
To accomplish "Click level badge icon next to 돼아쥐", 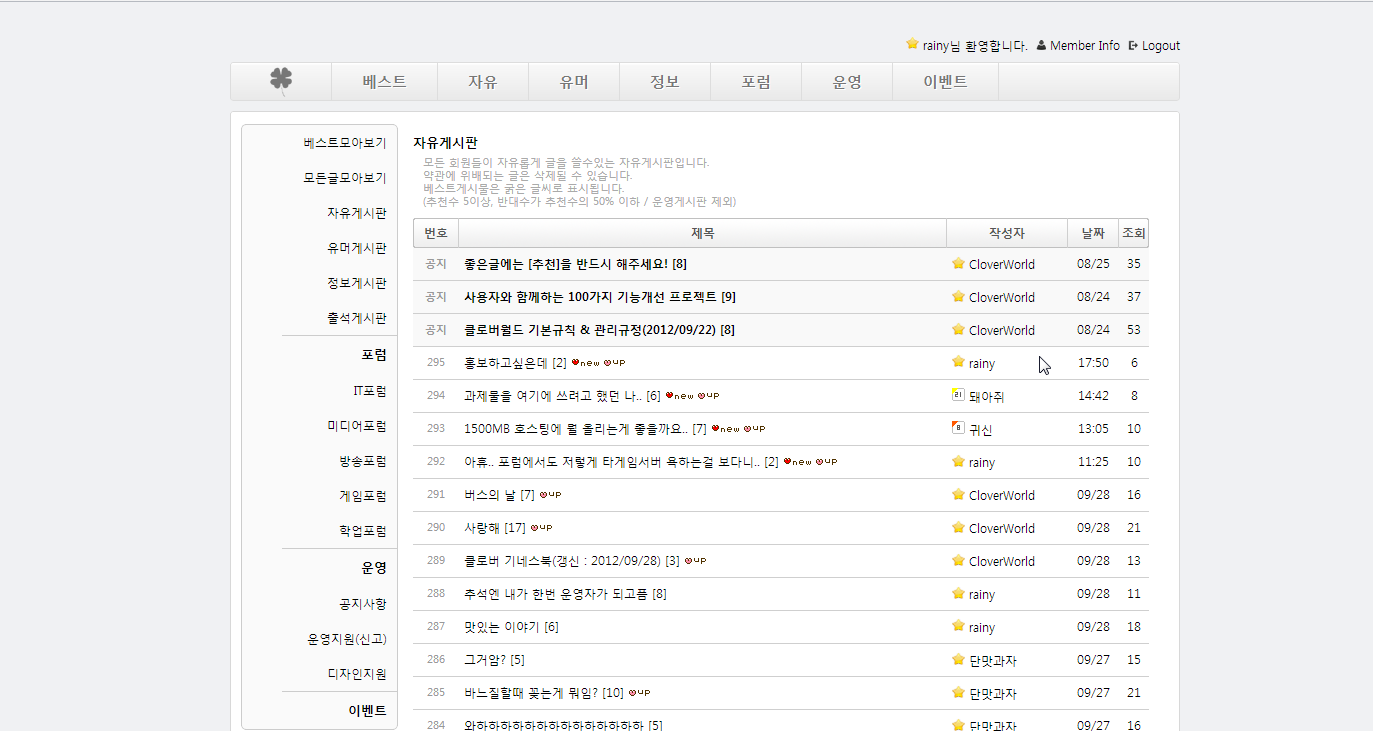I will pyautogui.click(x=958, y=395).
